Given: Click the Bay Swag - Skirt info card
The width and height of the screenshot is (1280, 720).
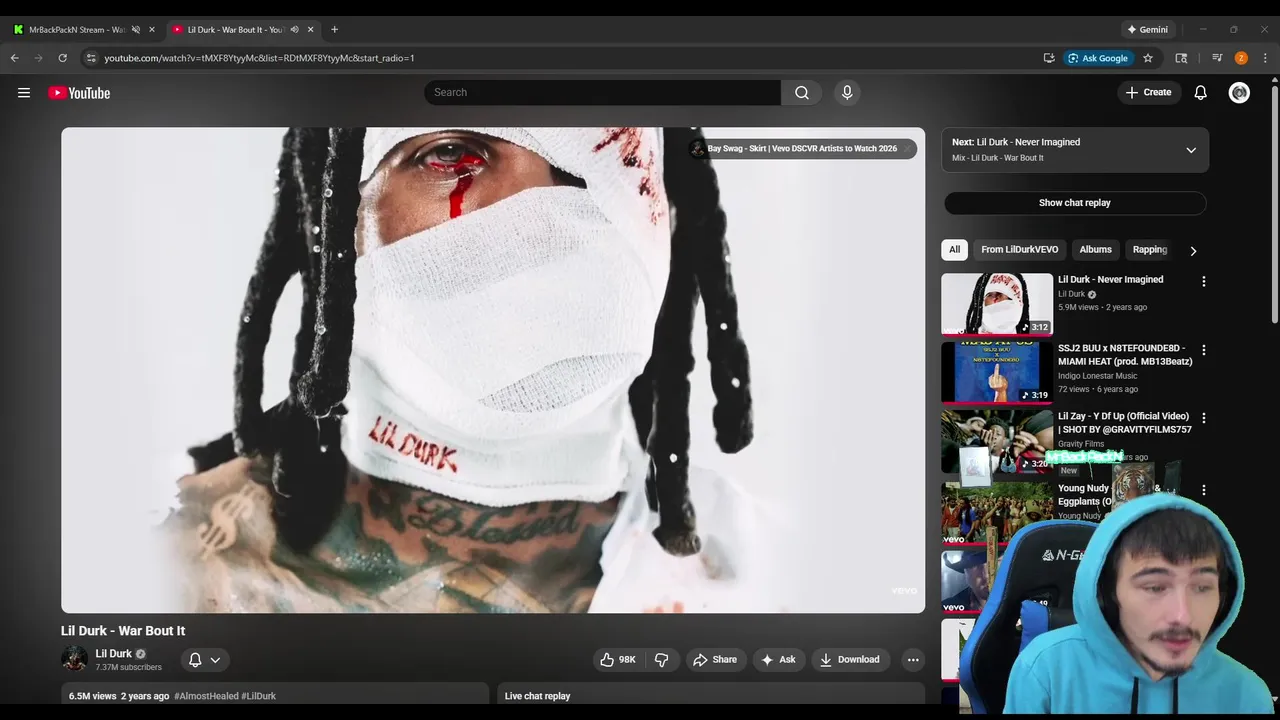Looking at the screenshot, I should [803, 149].
